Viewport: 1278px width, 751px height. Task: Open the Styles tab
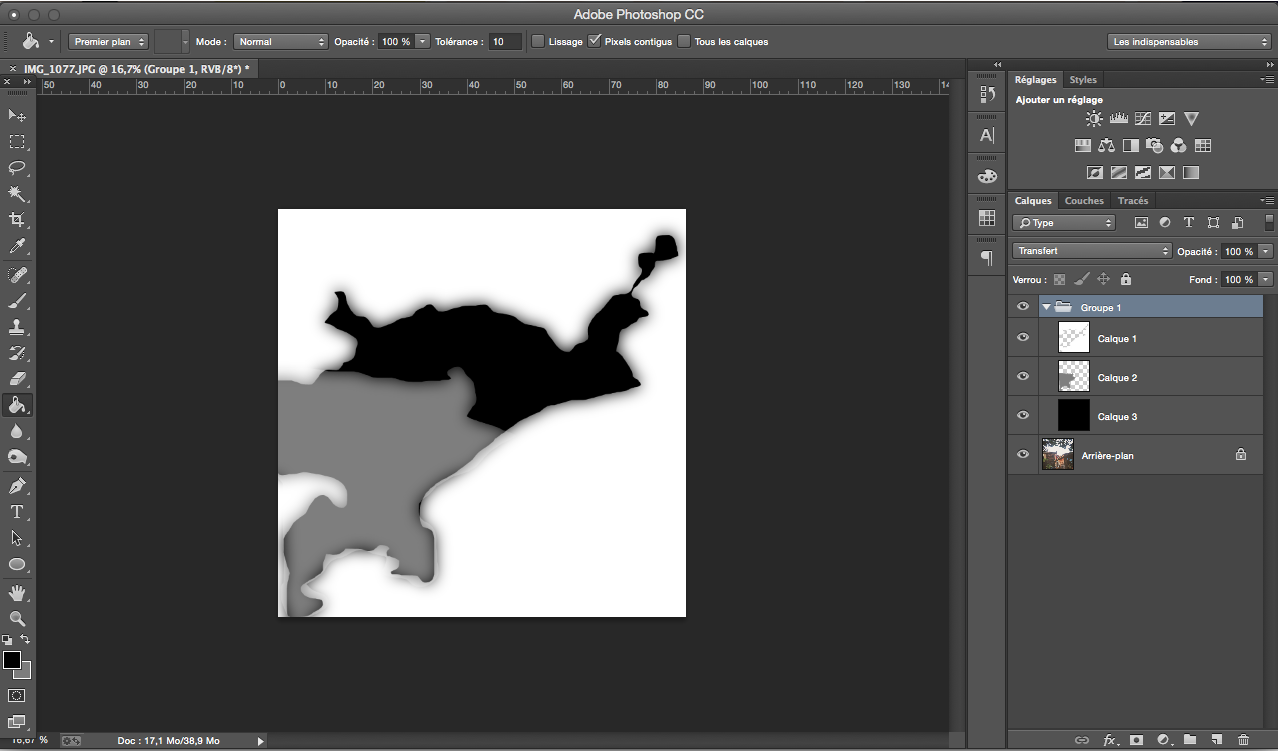(x=1082, y=80)
